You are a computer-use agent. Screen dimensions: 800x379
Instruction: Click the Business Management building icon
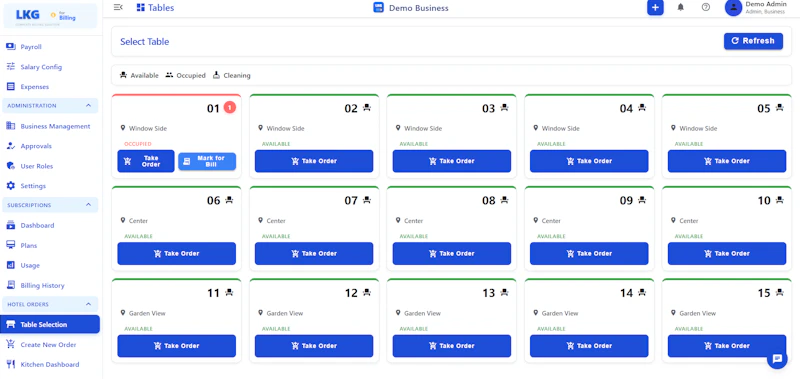click(x=11, y=126)
